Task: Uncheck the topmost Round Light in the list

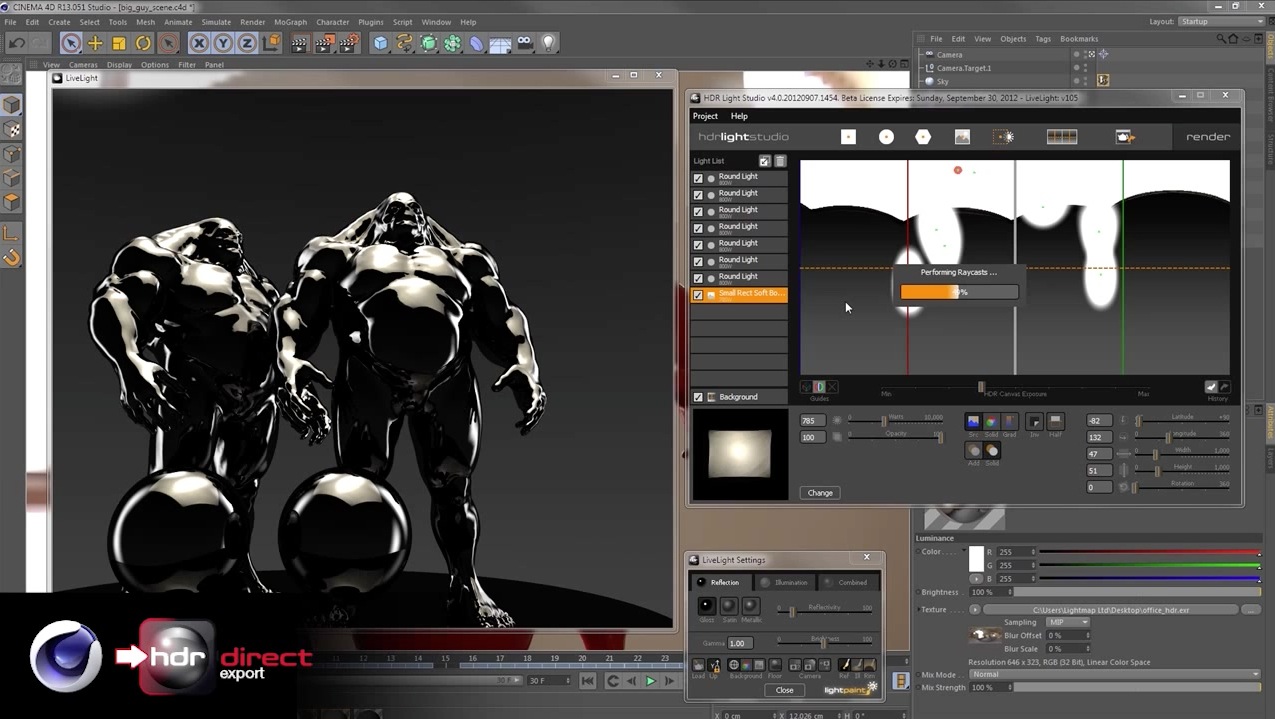Action: [698, 177]
